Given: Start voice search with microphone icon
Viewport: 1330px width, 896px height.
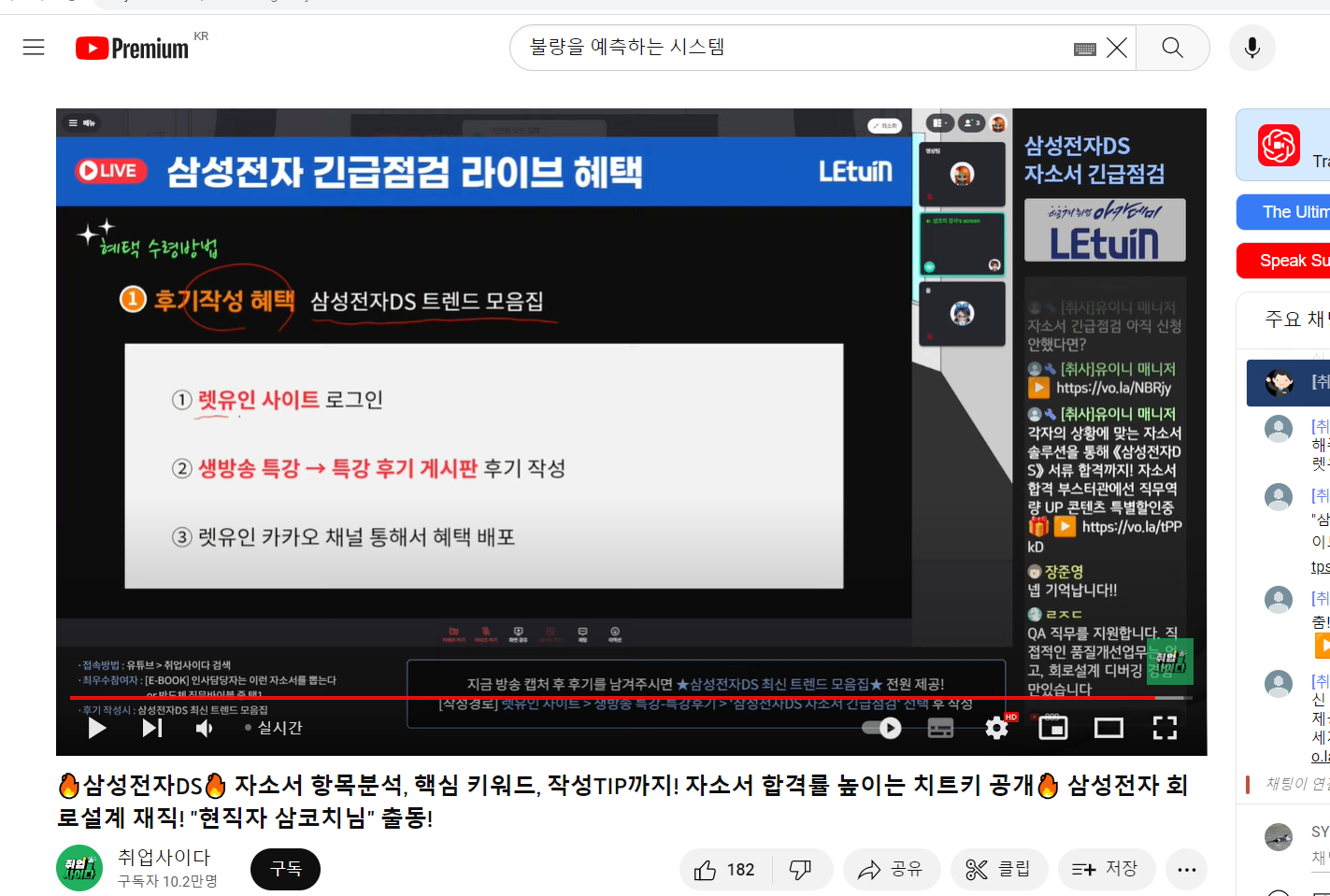Looking at the screenshot, I should [1252, 48].
